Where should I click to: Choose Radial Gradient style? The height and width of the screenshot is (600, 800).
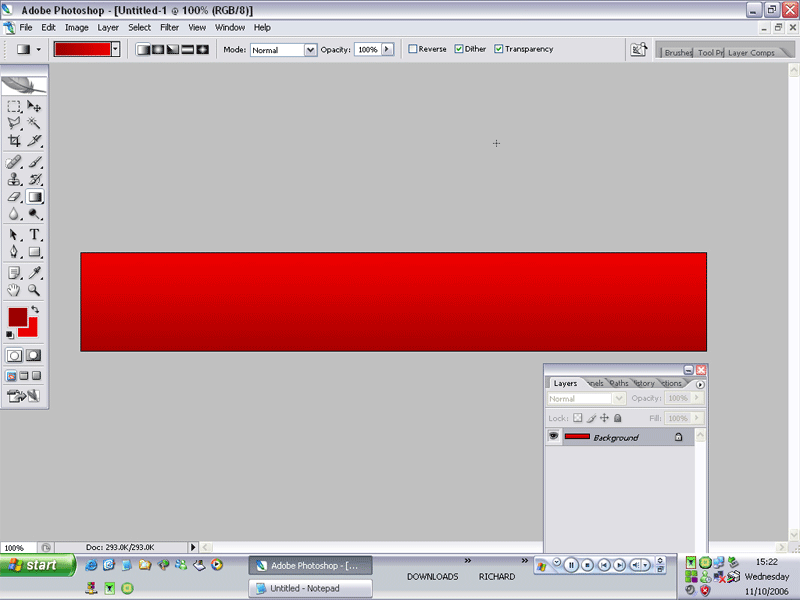[158, 49]
